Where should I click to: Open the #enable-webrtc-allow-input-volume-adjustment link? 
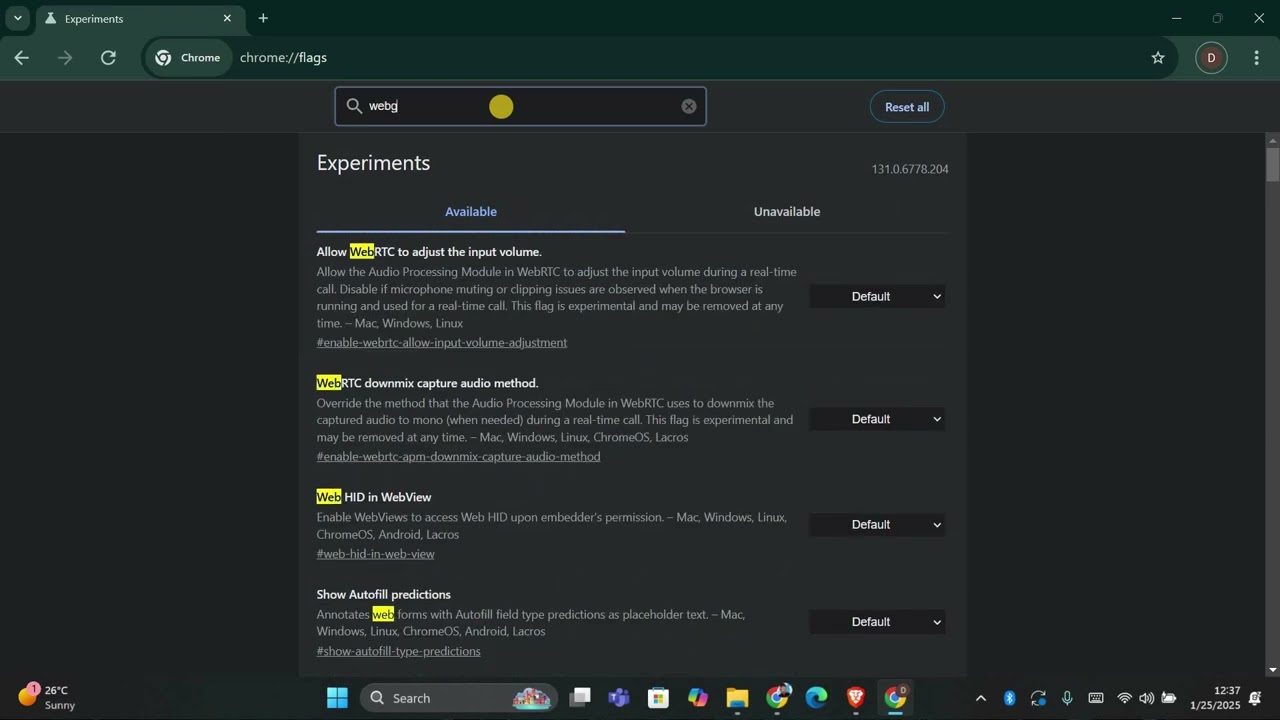click(442, 343)
